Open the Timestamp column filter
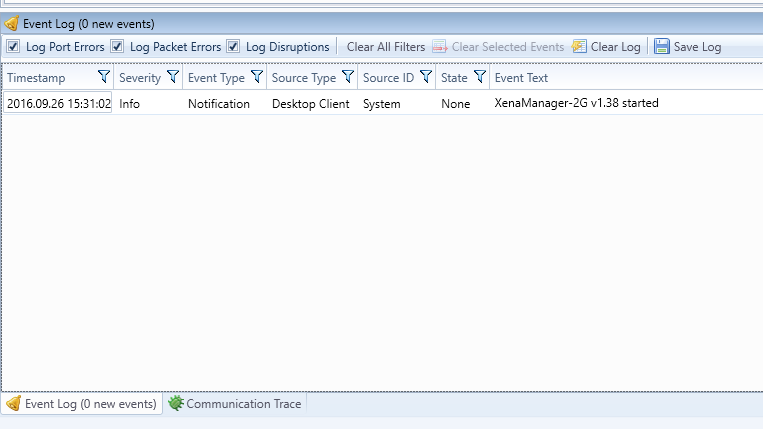 click(x=103, y=76)
